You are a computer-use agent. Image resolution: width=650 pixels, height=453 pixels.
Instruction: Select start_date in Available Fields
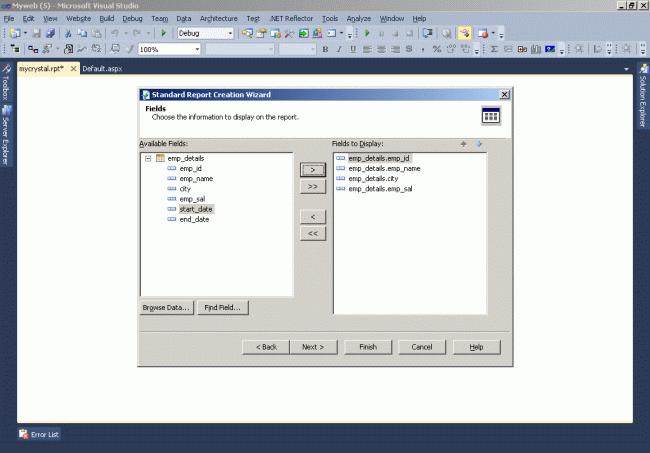pyautogui.click(x=196, y=209)
